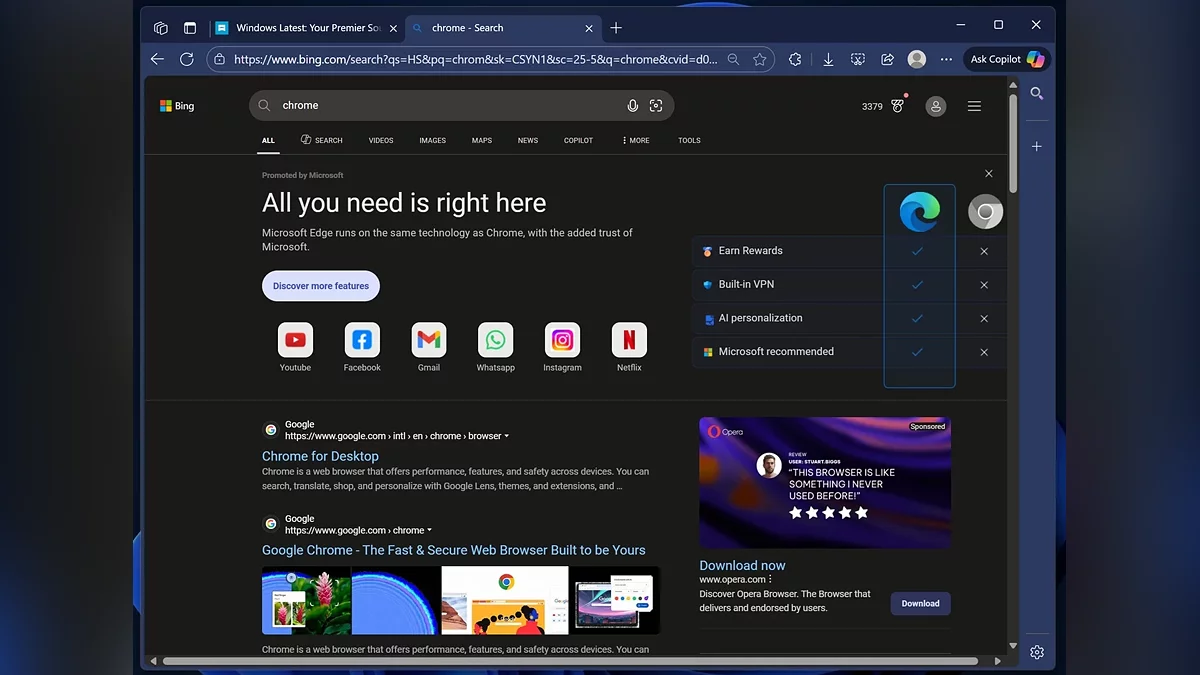Image resolution: width=1200 pixels, height=675 pixels.
Task: Add page to favorites star icon
Action: tap(760, 60)
